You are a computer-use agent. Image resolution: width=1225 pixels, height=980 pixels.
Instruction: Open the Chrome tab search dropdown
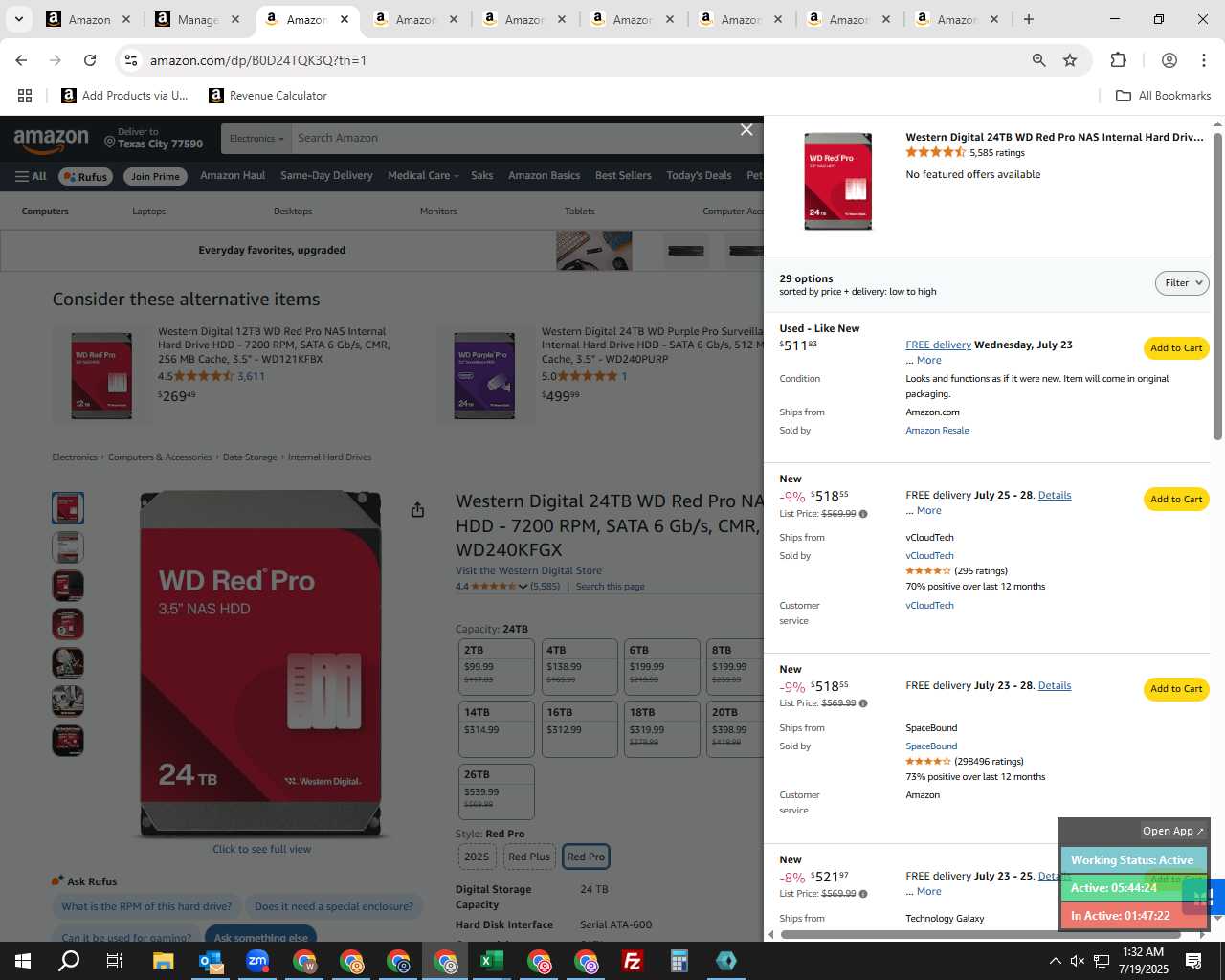[18, 19]
